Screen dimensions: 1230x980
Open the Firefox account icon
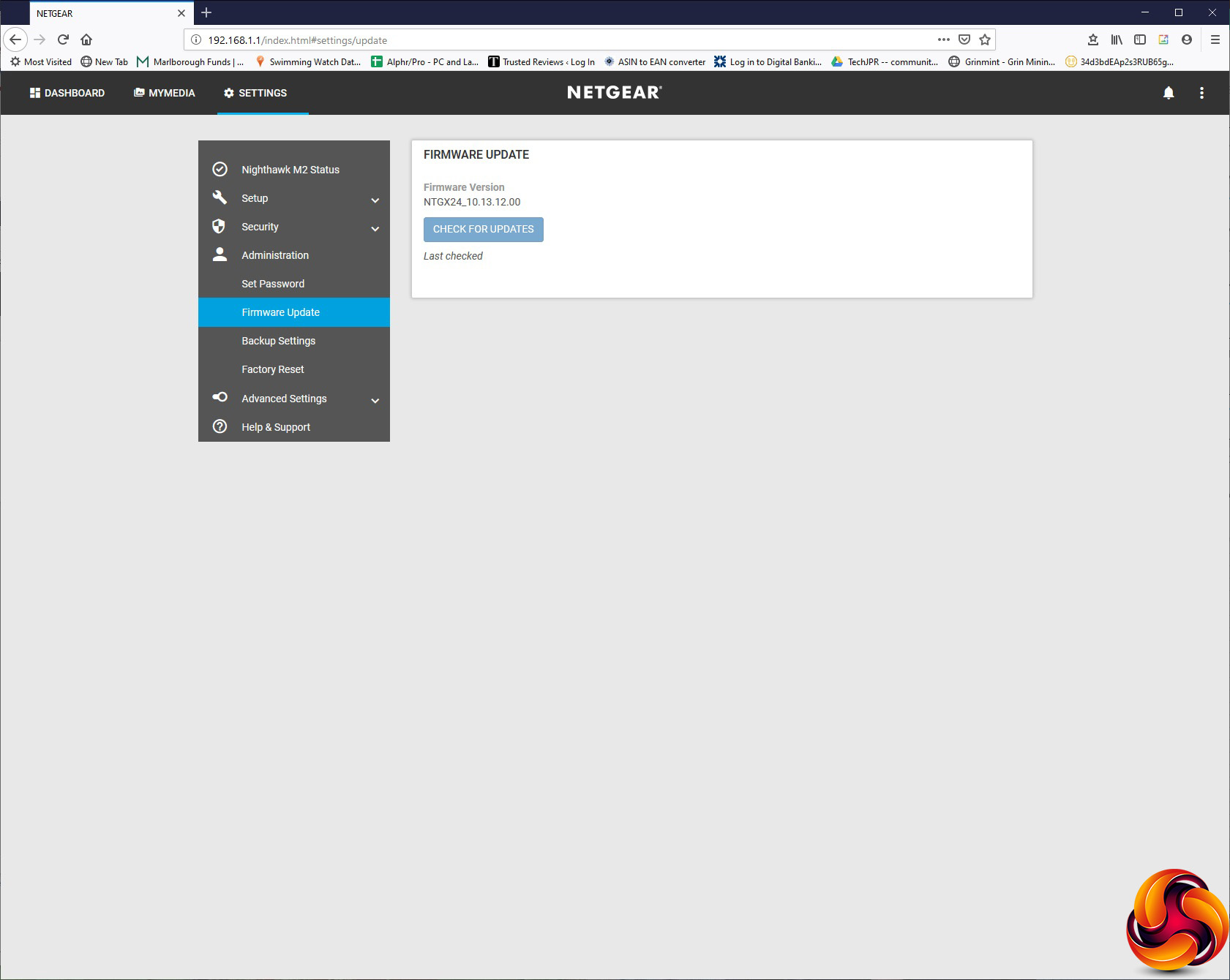click(x=1187, y=39)
